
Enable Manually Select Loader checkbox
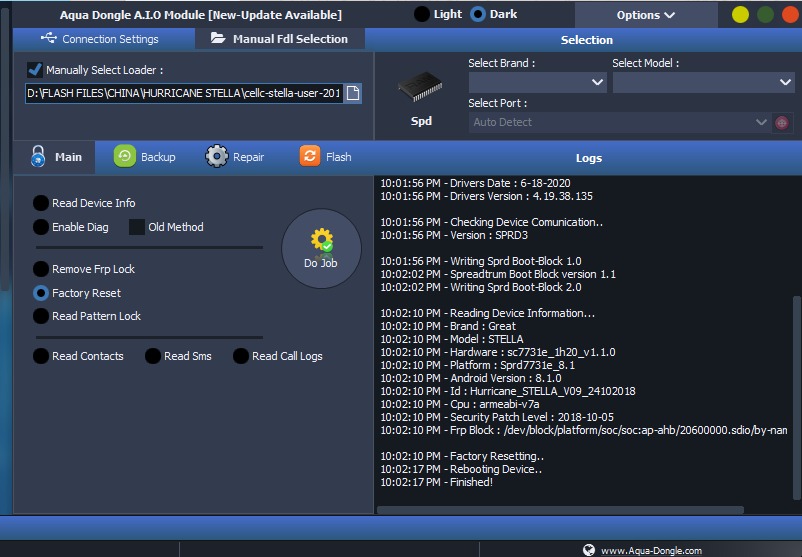pyautogui.click(x=35, y=70)
